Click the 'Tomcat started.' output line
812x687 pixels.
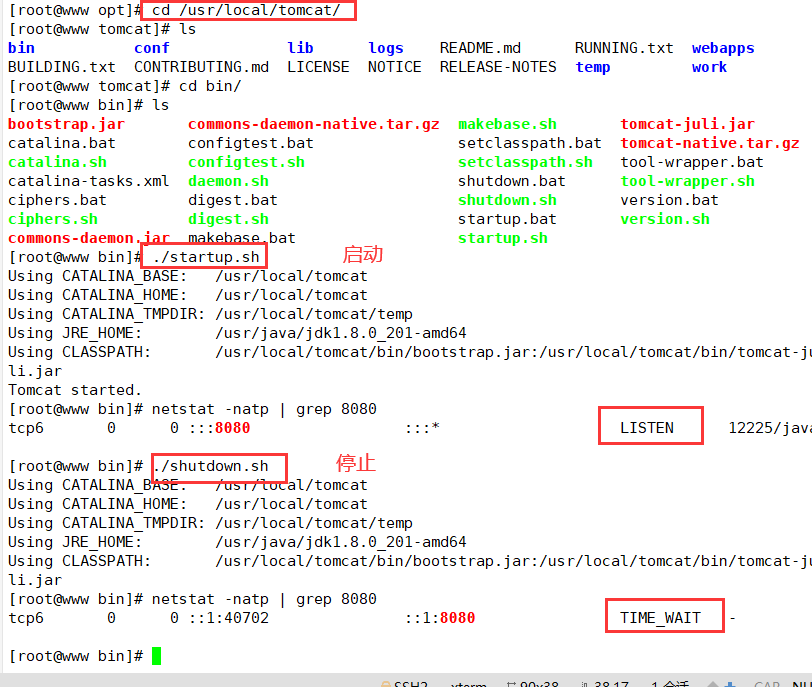(x=75, y=390)
